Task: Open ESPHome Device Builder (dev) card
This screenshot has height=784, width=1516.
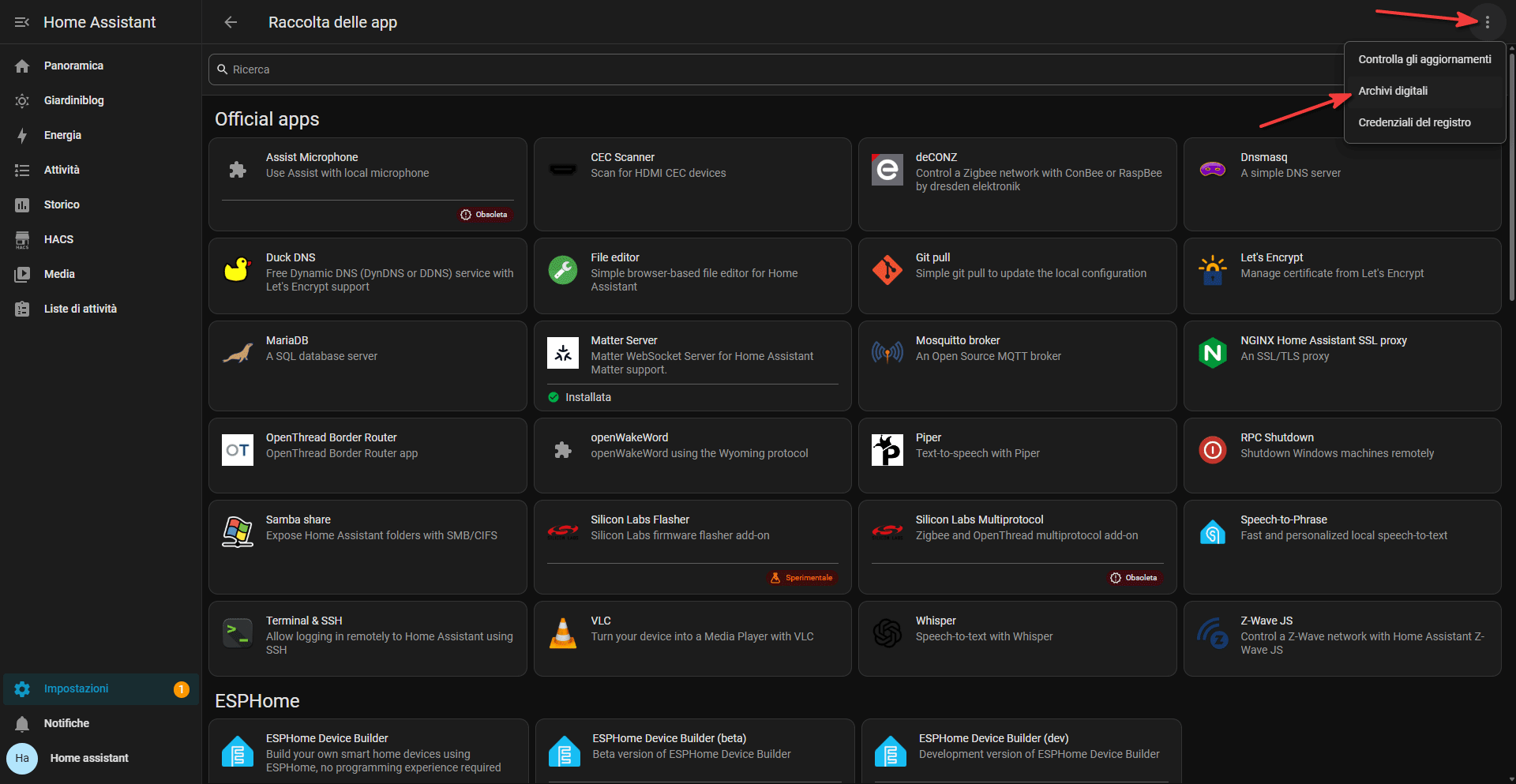Action: tap(1022, 752)
